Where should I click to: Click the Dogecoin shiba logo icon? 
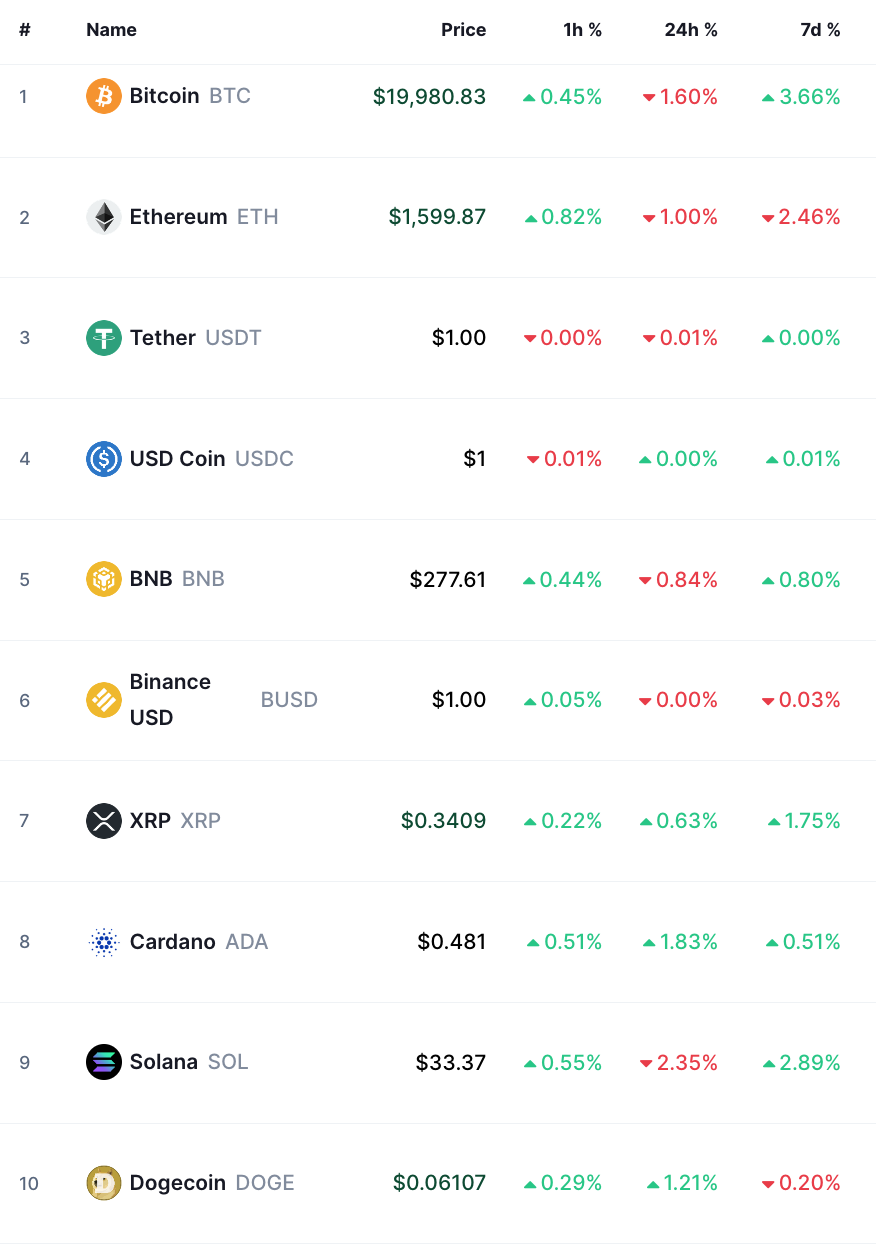click(104, 1183)
